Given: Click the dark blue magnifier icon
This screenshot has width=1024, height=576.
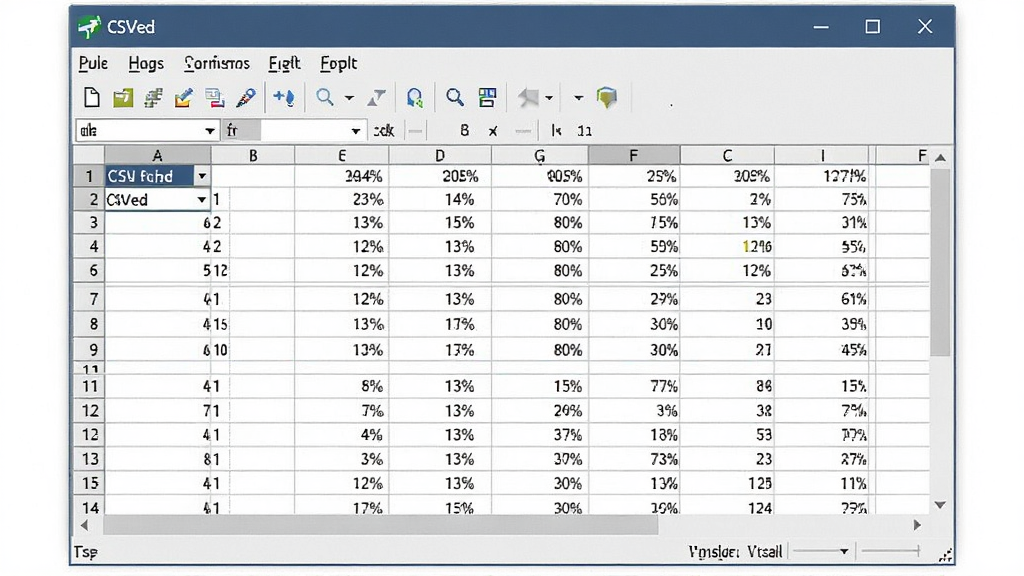Looking at the screenshot, I should [x=455, y=98].
